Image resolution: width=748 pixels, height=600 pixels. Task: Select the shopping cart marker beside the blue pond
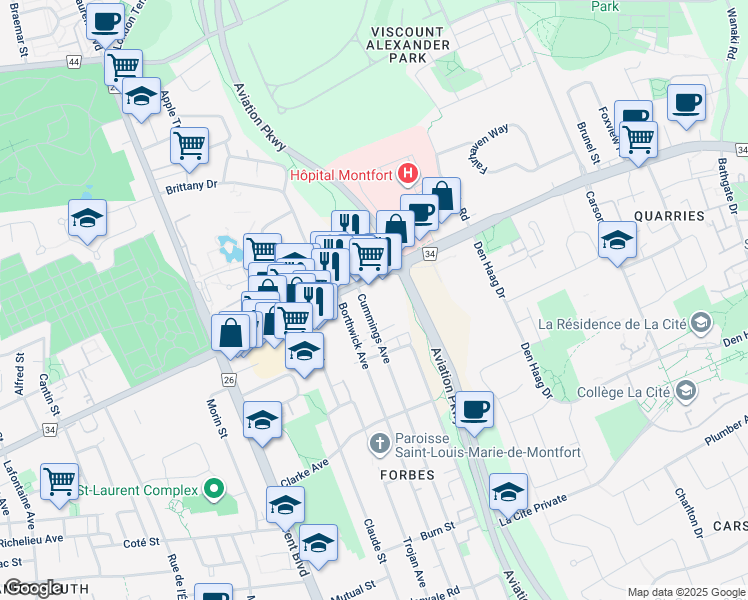[x=261, y=248]
